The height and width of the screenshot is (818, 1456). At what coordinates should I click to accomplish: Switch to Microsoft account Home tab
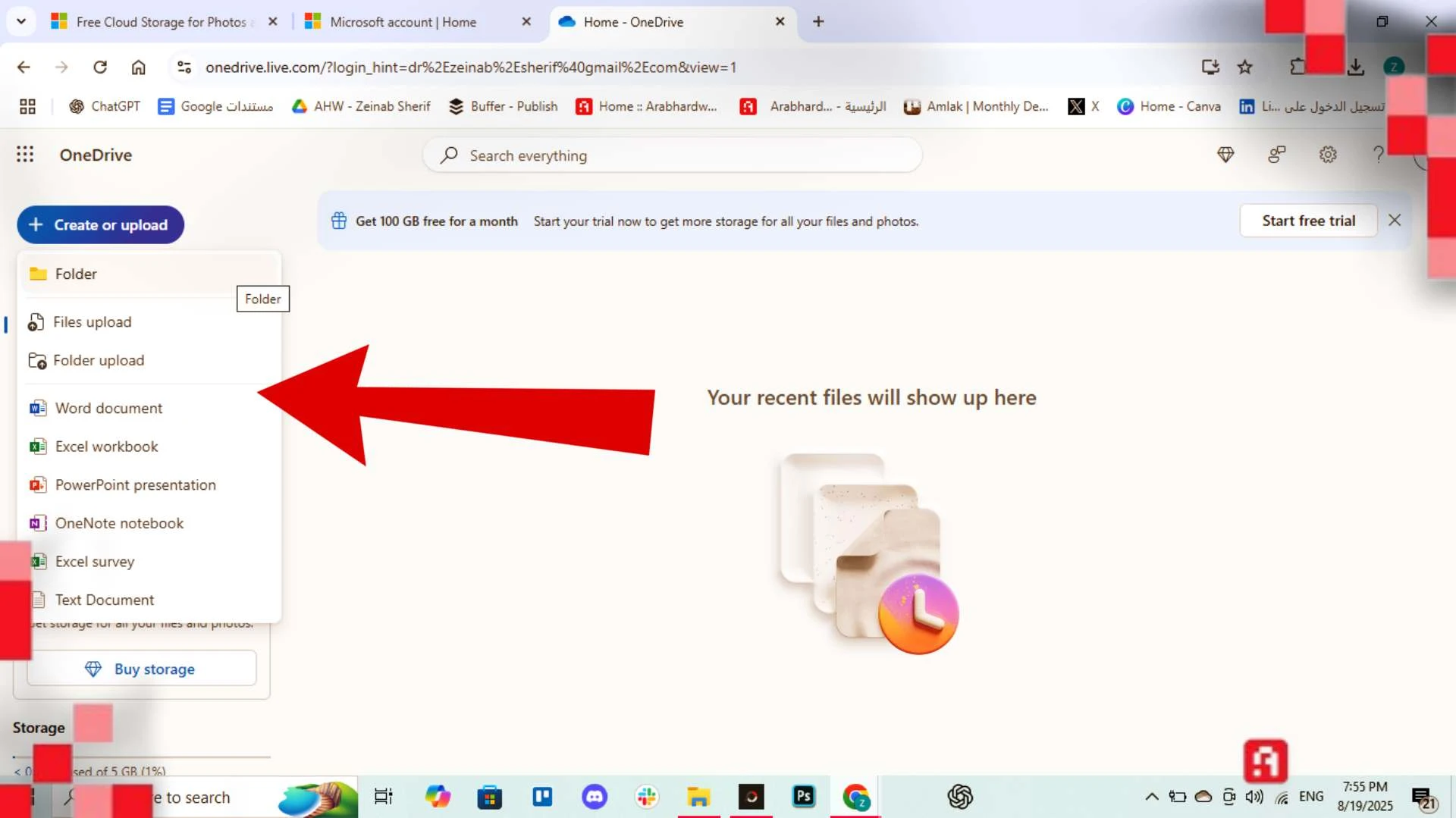coord(403,22)
